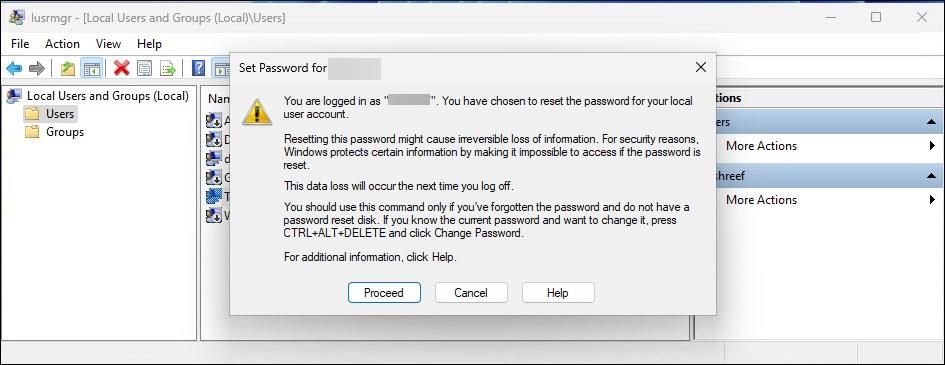The width and height of the screenshot is (945, 365).
Task: Open the Action menu
Action: click(x=62, y=44)
